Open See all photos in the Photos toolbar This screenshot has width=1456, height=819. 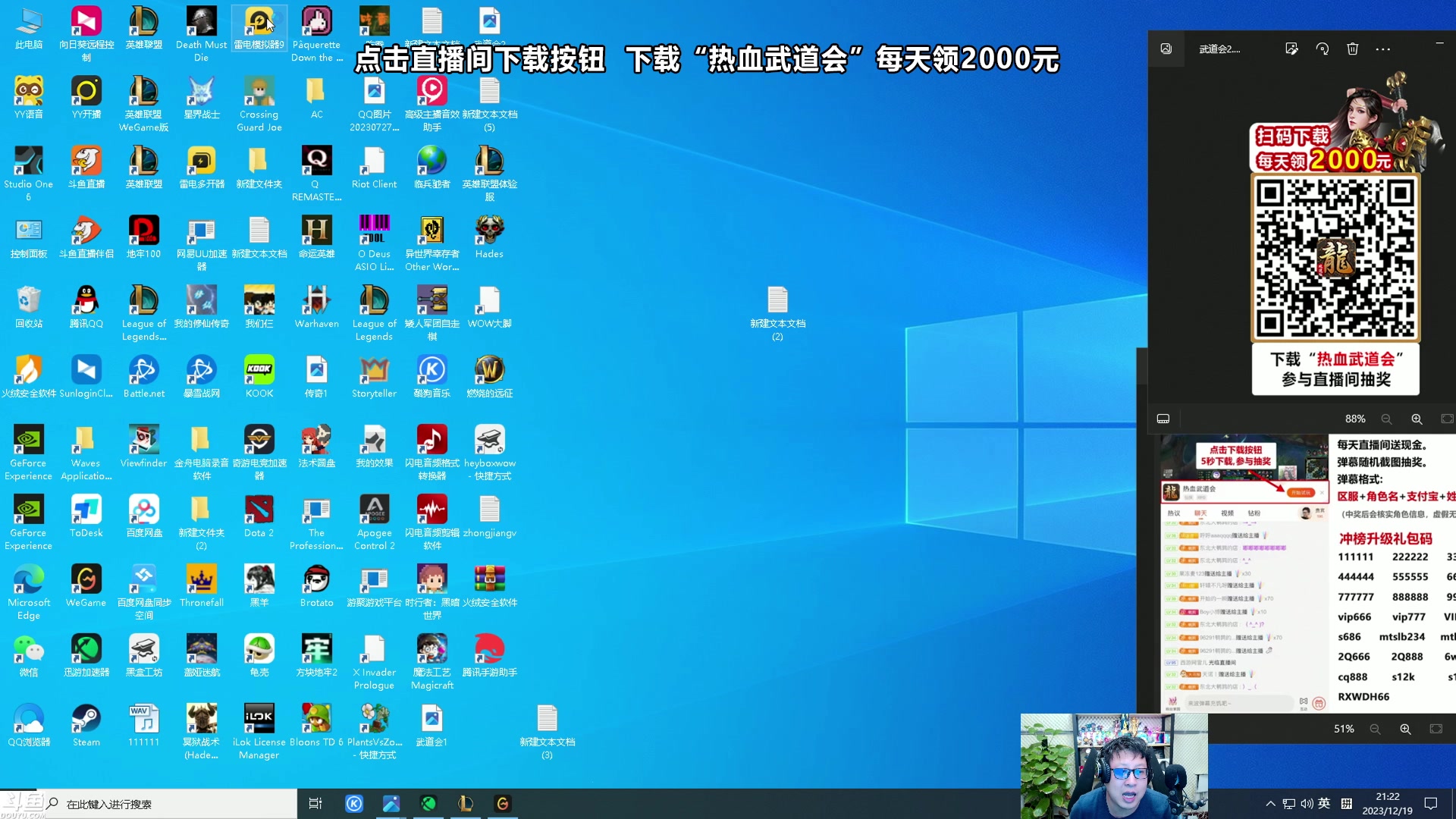click(1166, 49)
